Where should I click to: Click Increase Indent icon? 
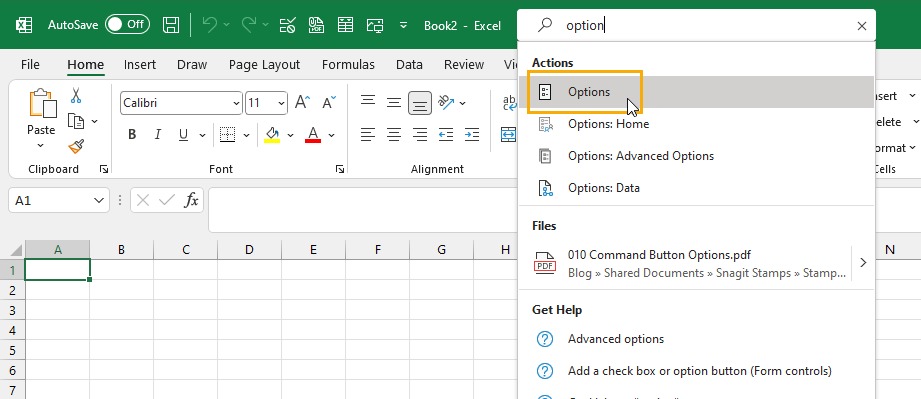point(472,135)
